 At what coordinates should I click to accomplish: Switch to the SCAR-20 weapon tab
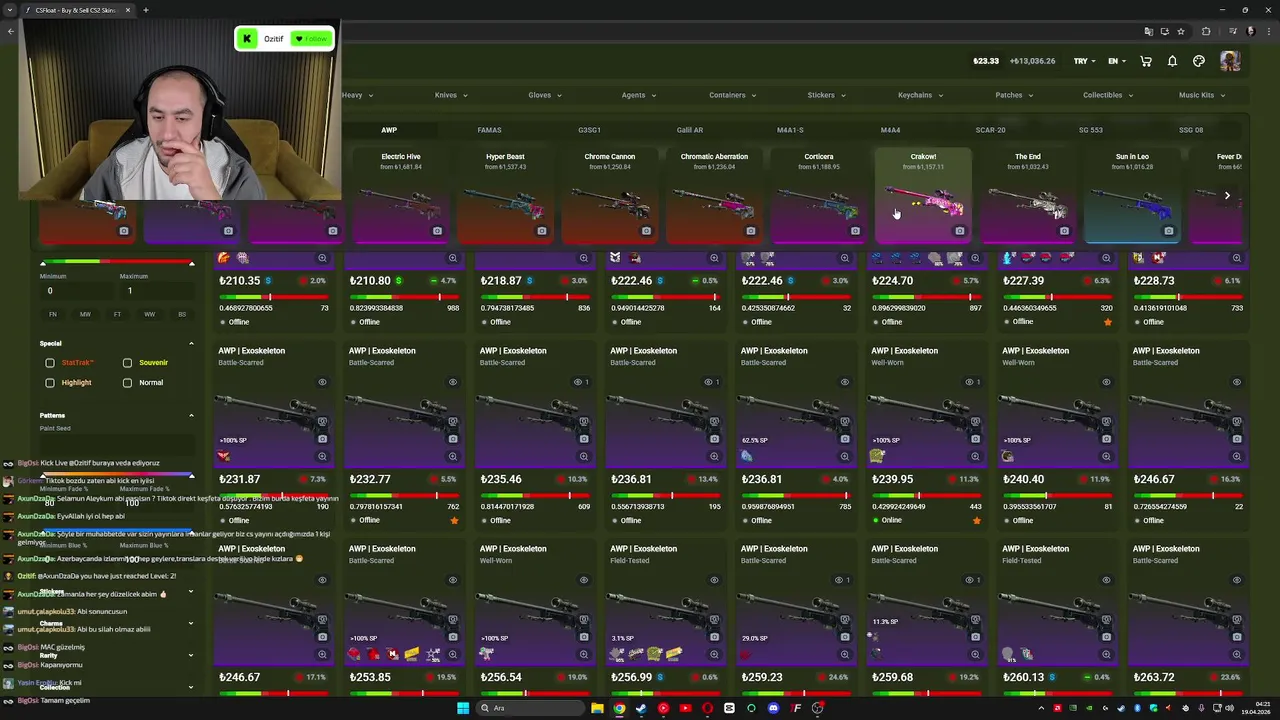(x=990, y=130)
